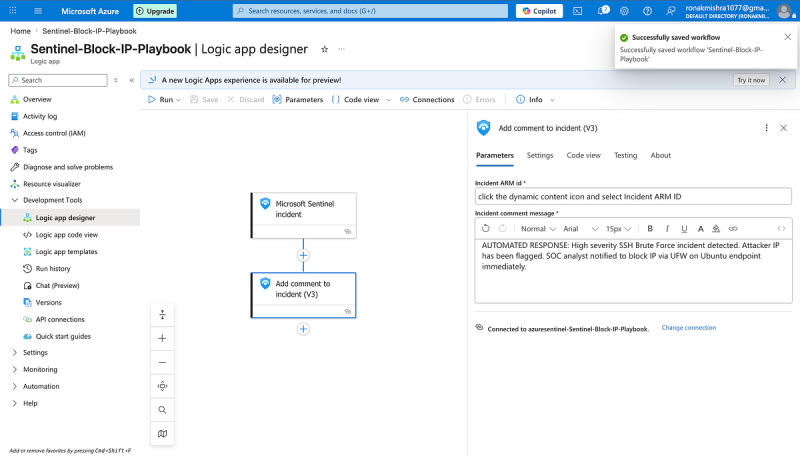The width and height of the screenshot is (800, 456).
Task: Open the feedback icon in top bar
Action: coord(671,11)
